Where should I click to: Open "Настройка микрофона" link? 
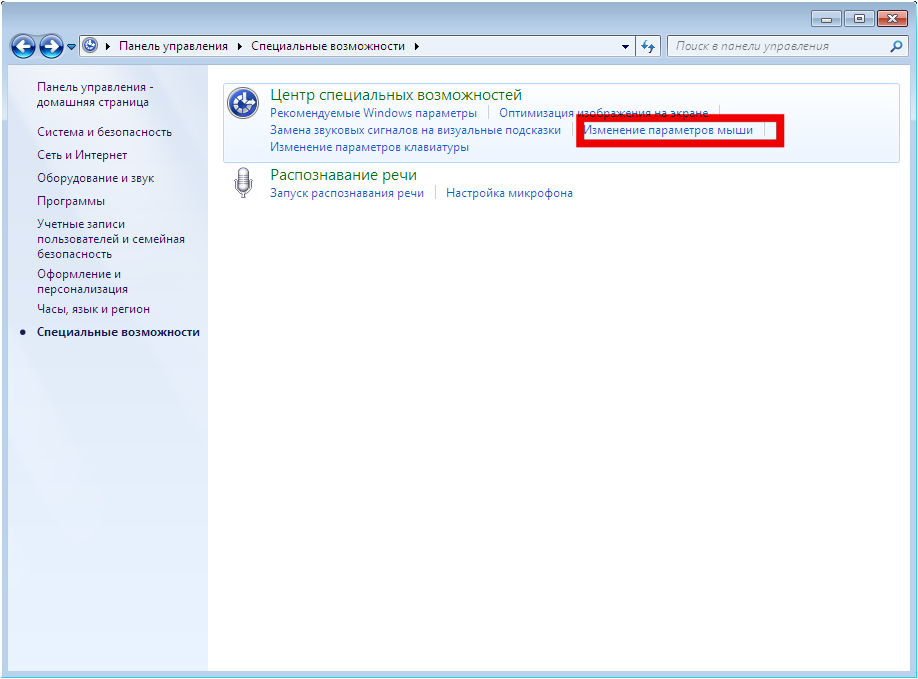509,193
